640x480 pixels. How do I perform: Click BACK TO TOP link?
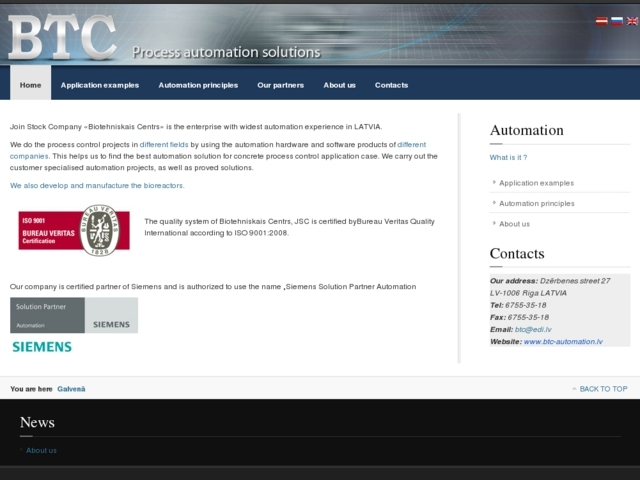(x=603, y=389)
